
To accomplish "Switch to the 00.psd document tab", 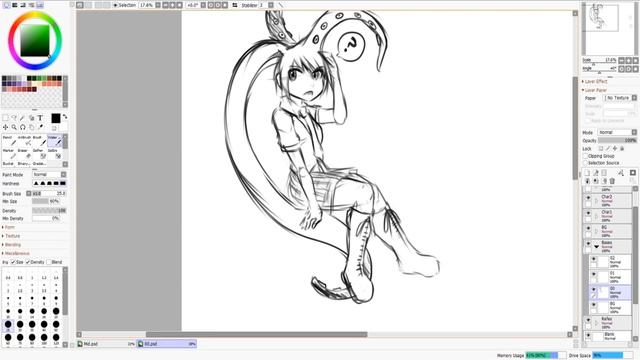I will (167, 344).
